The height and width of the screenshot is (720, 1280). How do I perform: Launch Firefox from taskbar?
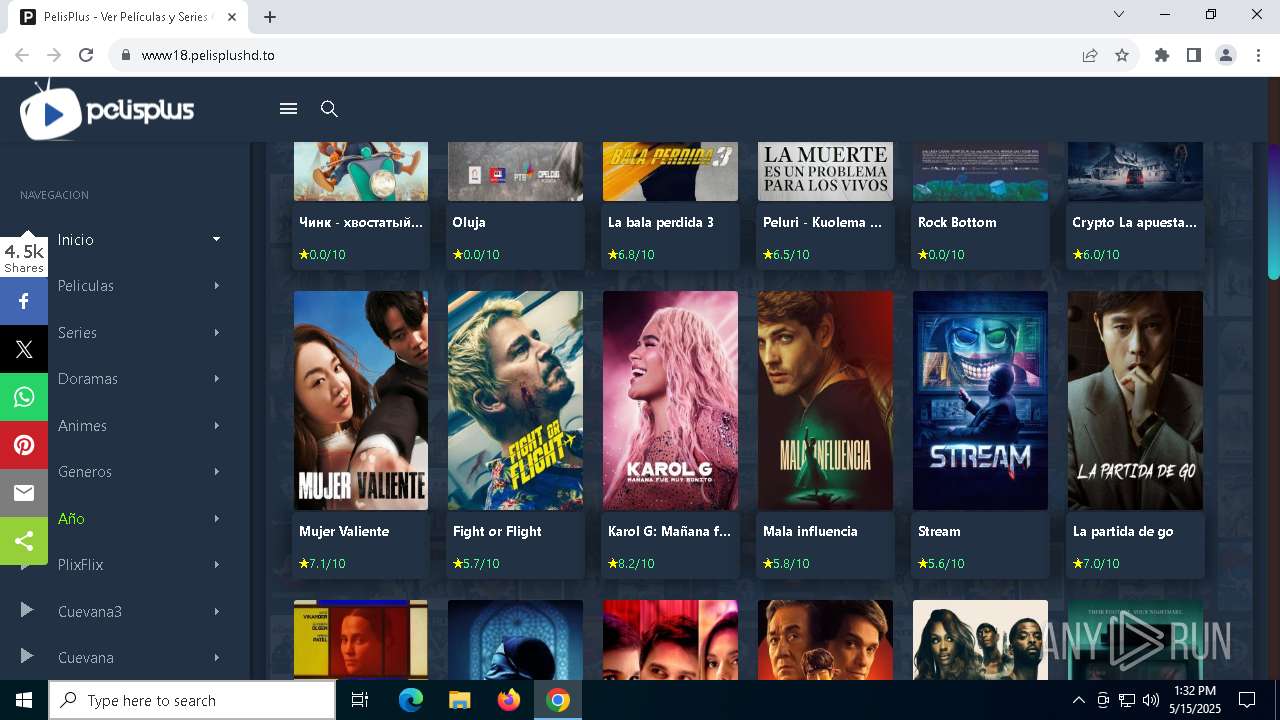(508, 700)
